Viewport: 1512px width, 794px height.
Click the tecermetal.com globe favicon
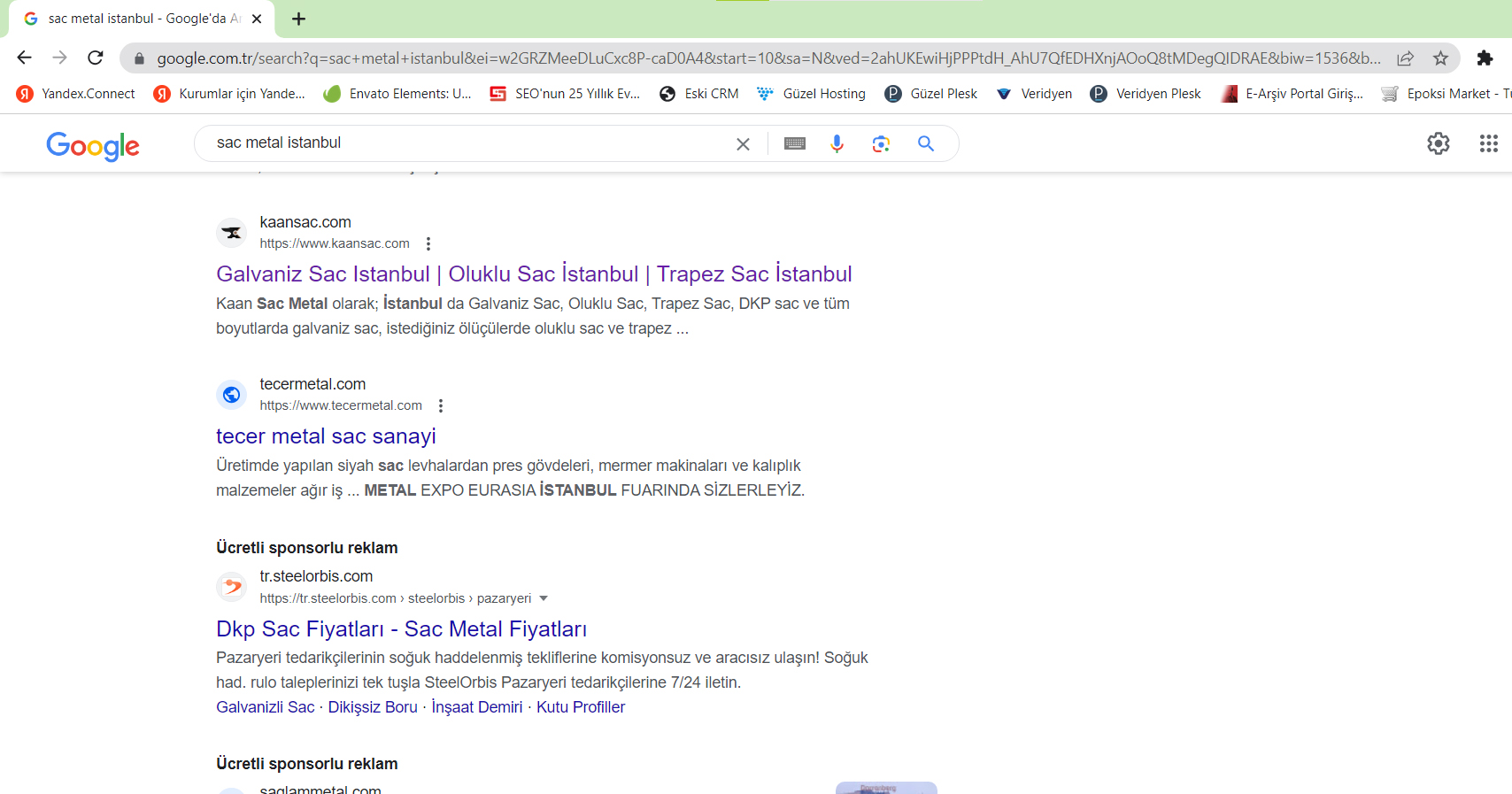pos(232,395)
